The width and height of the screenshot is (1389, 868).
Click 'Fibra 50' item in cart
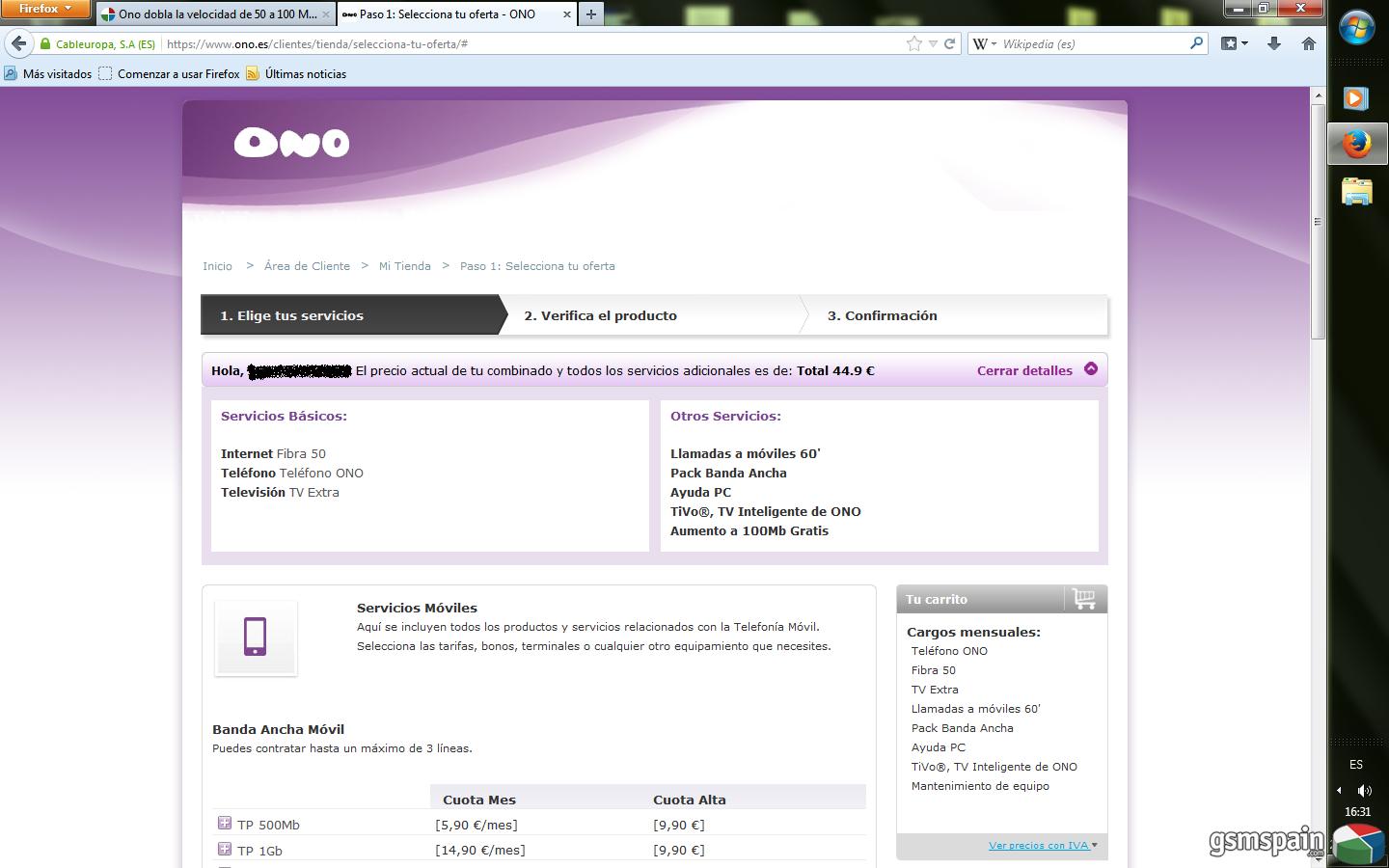934,670
